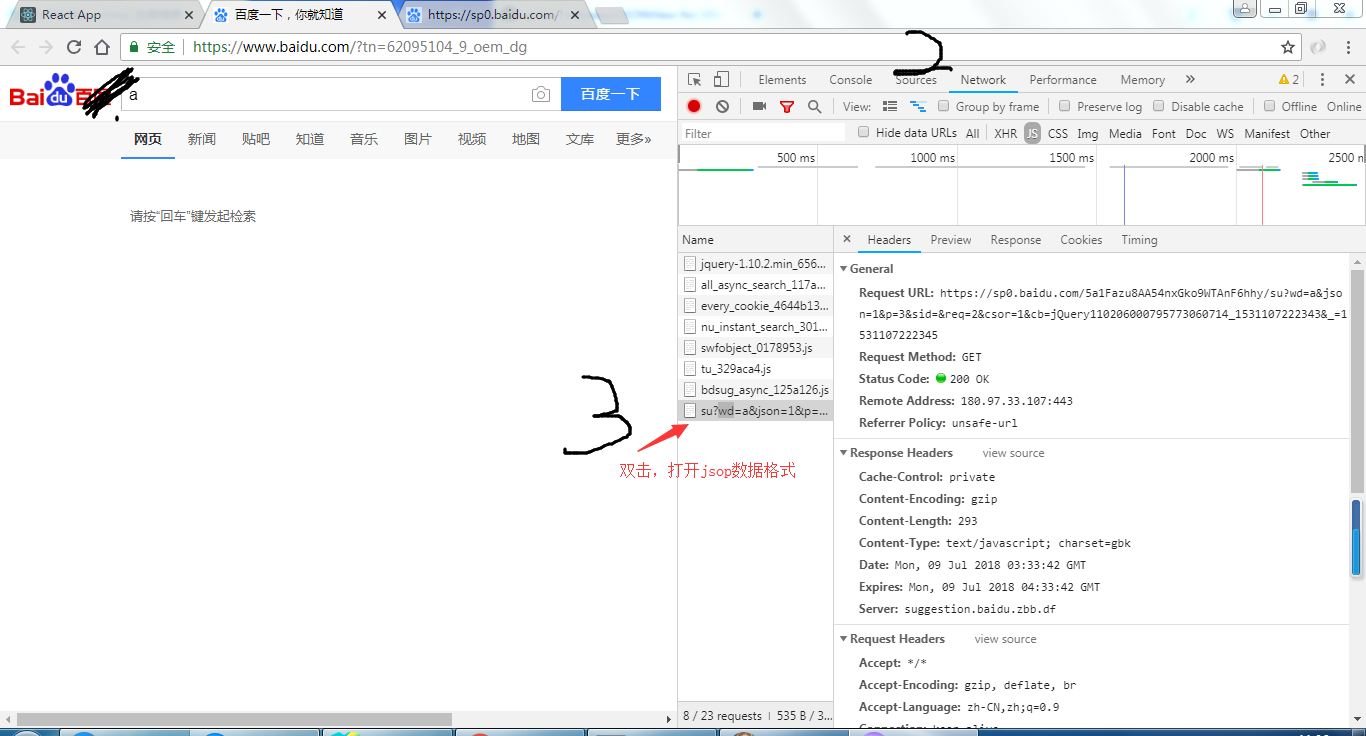Close the sp0.baidu.com browser tab
Image resolution: width=1366 pixels, height=736 pixels.
tap(574, 15)
